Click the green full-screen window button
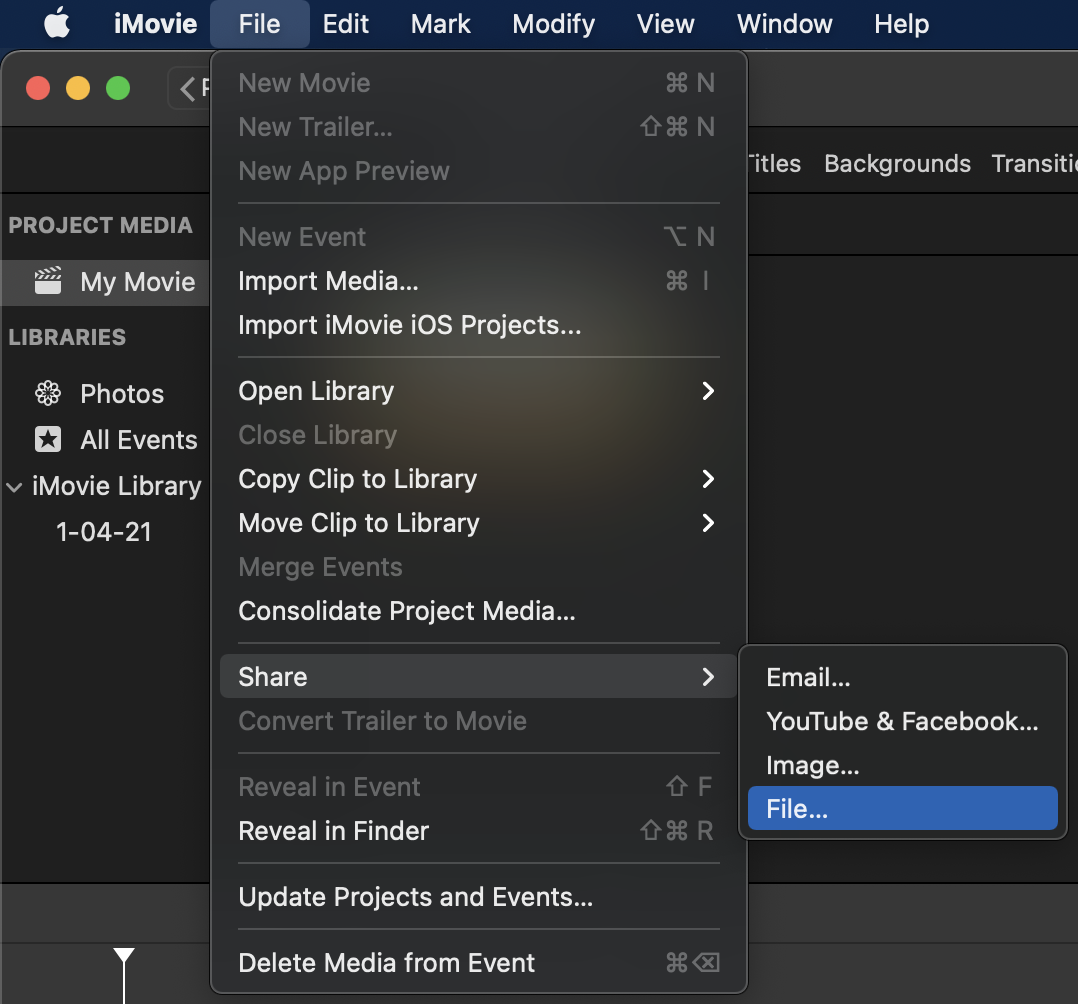Viewport: 1078px width, 1004px height. [118, 88]
